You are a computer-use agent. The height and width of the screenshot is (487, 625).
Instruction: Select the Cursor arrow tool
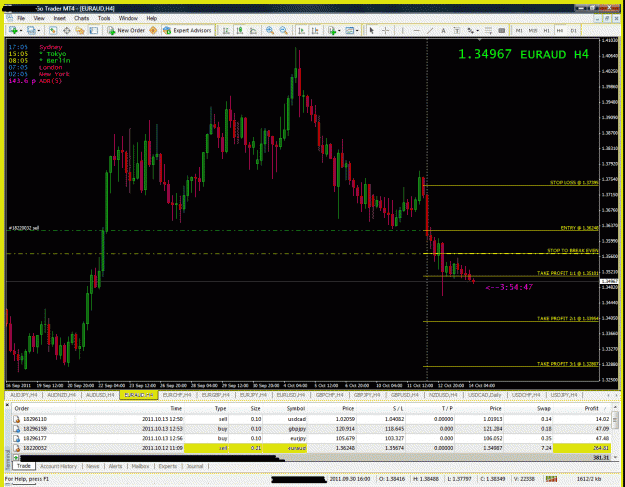tap(371, 30)
